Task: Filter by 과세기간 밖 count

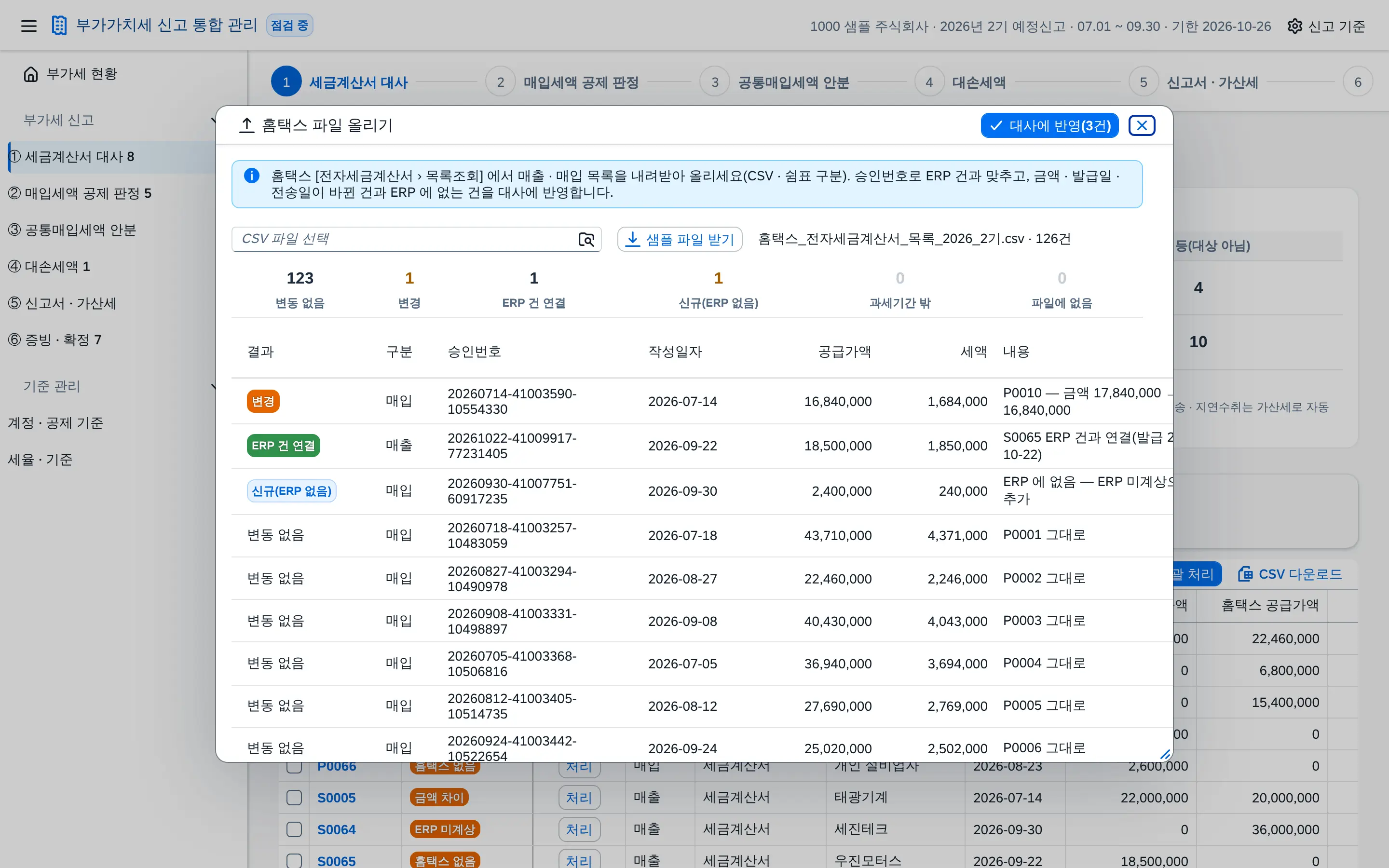Action: 900,290
